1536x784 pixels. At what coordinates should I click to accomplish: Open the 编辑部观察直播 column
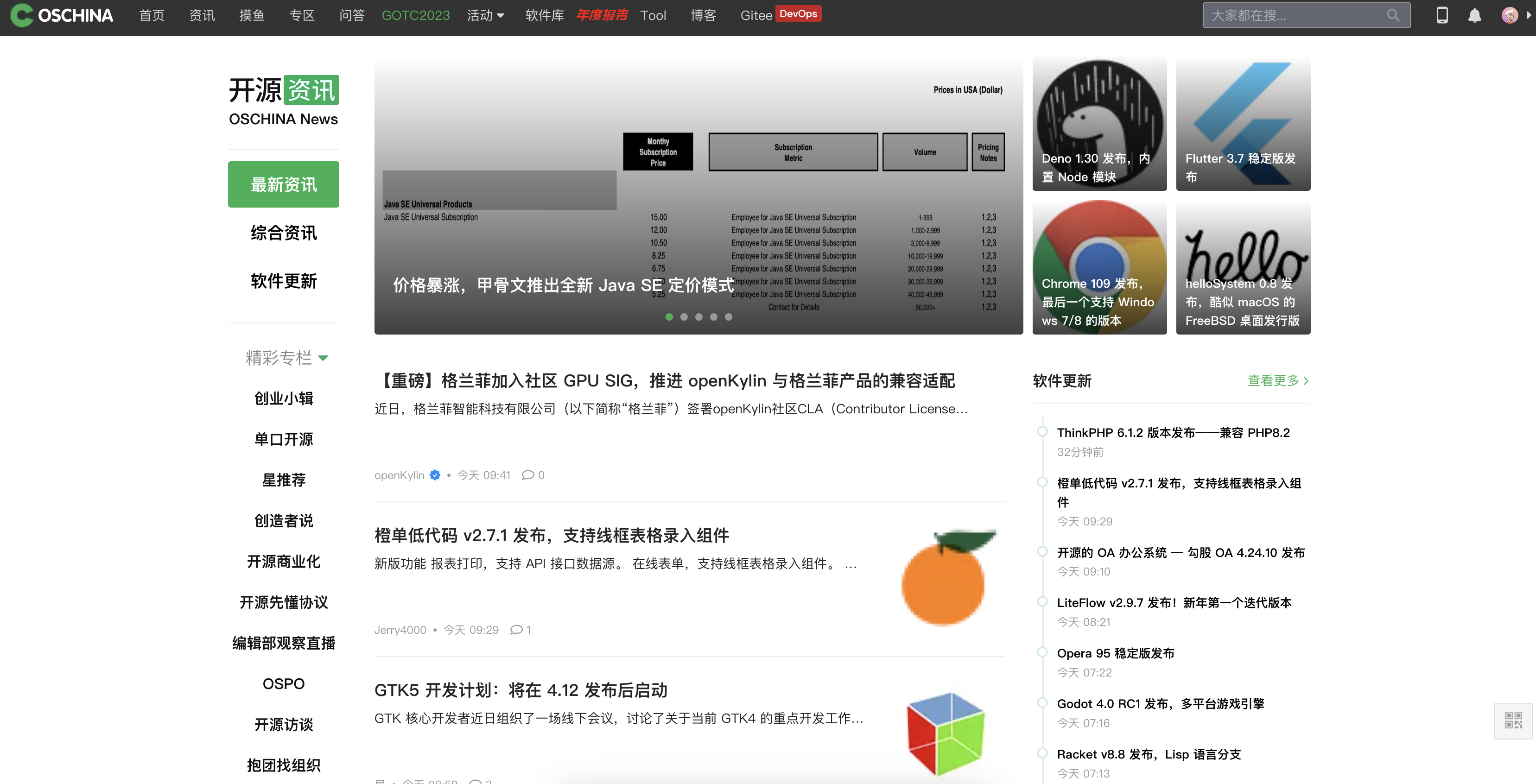point(283,643)
